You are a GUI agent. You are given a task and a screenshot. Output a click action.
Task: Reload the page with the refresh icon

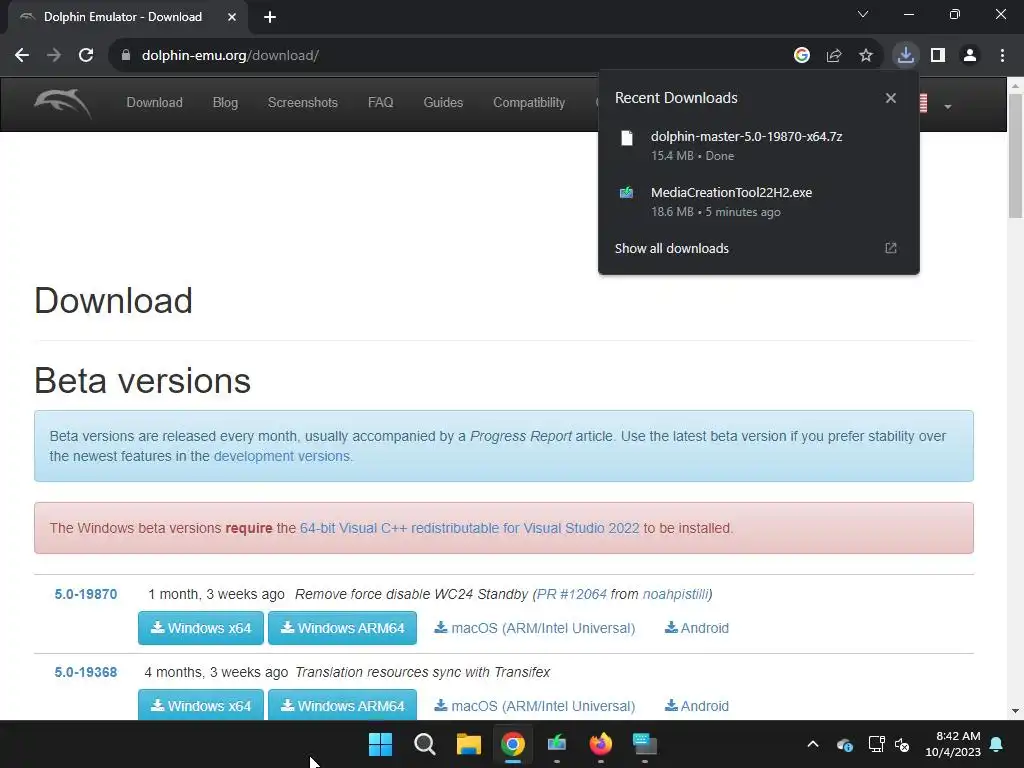86,56
